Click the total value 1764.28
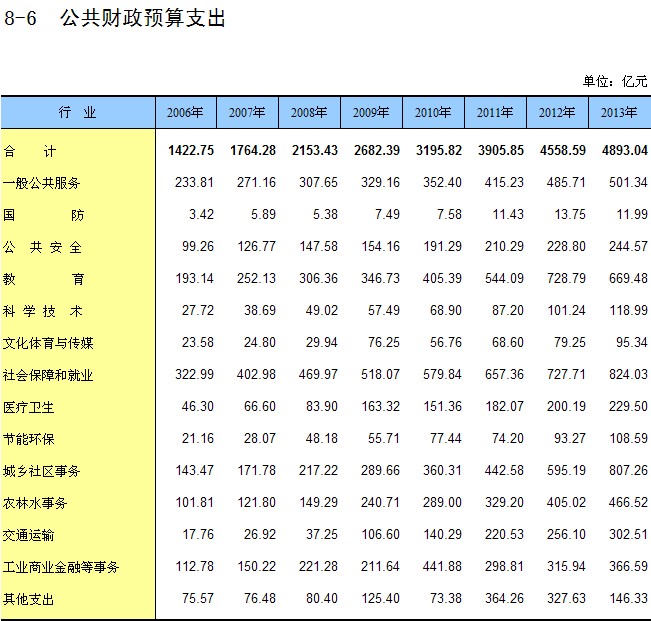This screenshot has width=651, height=621. click(253, 150)
